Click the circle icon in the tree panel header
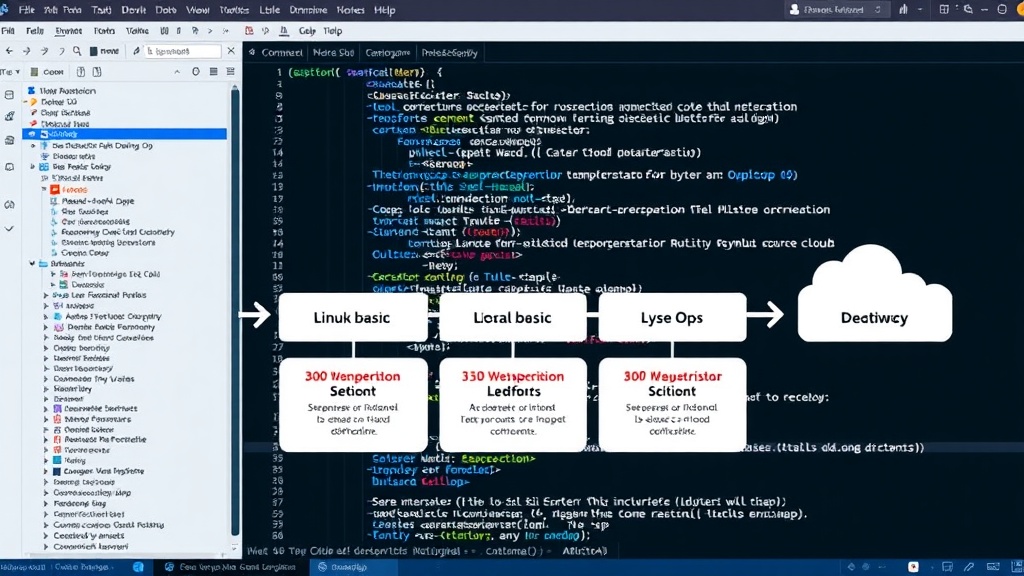This screenshot has width=1024, height=576. 196,72
